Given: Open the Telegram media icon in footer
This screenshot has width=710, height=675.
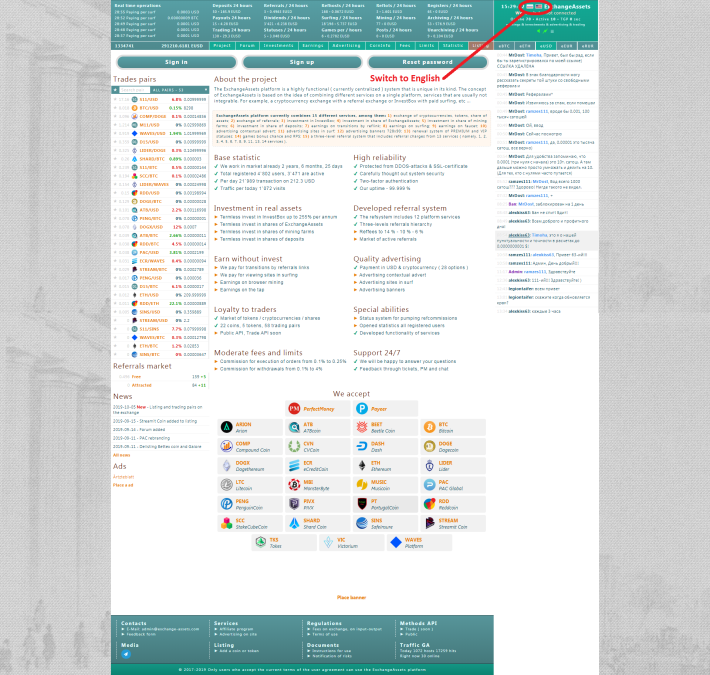Looking at the screenshot, I should (x=126, y=654).
